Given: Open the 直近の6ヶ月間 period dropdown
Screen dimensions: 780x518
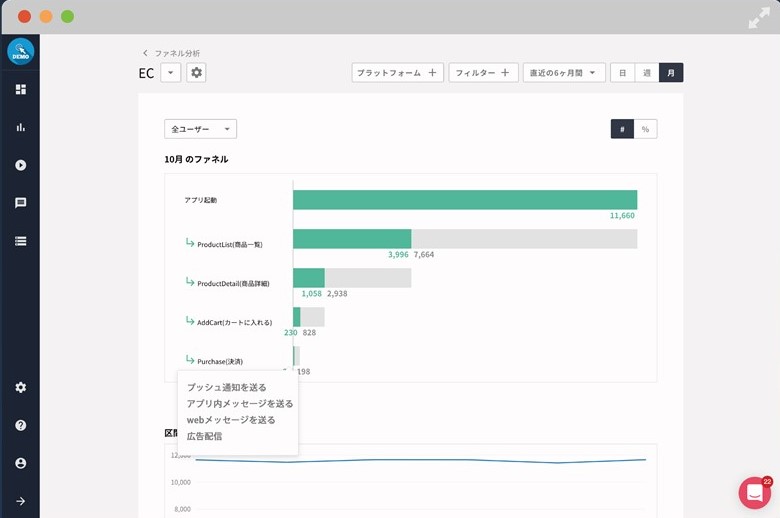Looking at the screenshot, I should point(564,73).
